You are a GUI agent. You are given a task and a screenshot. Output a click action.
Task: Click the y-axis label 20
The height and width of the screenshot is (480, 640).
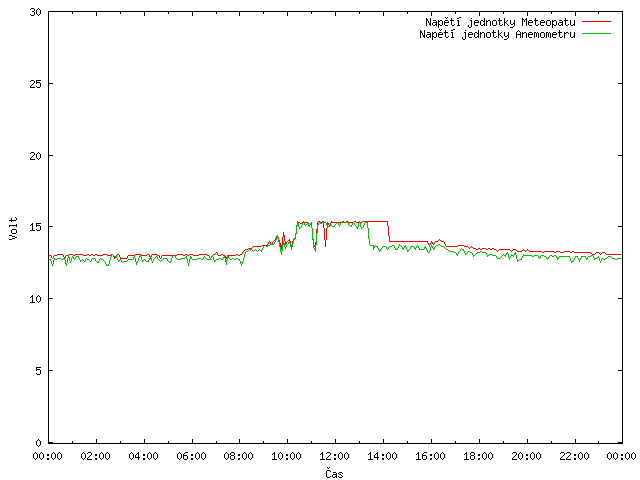36,156
